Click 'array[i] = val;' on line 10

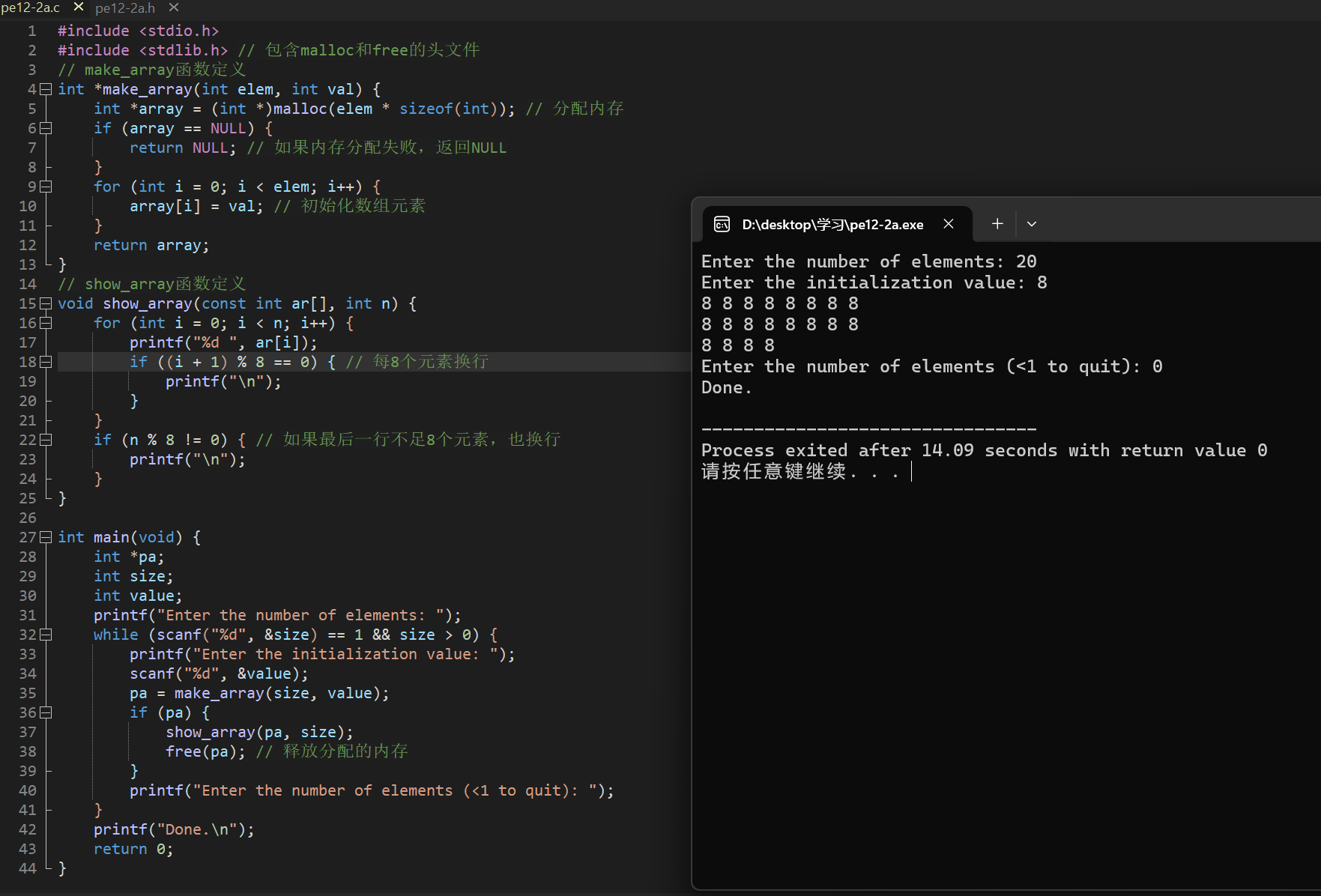(x=196, y=206)
